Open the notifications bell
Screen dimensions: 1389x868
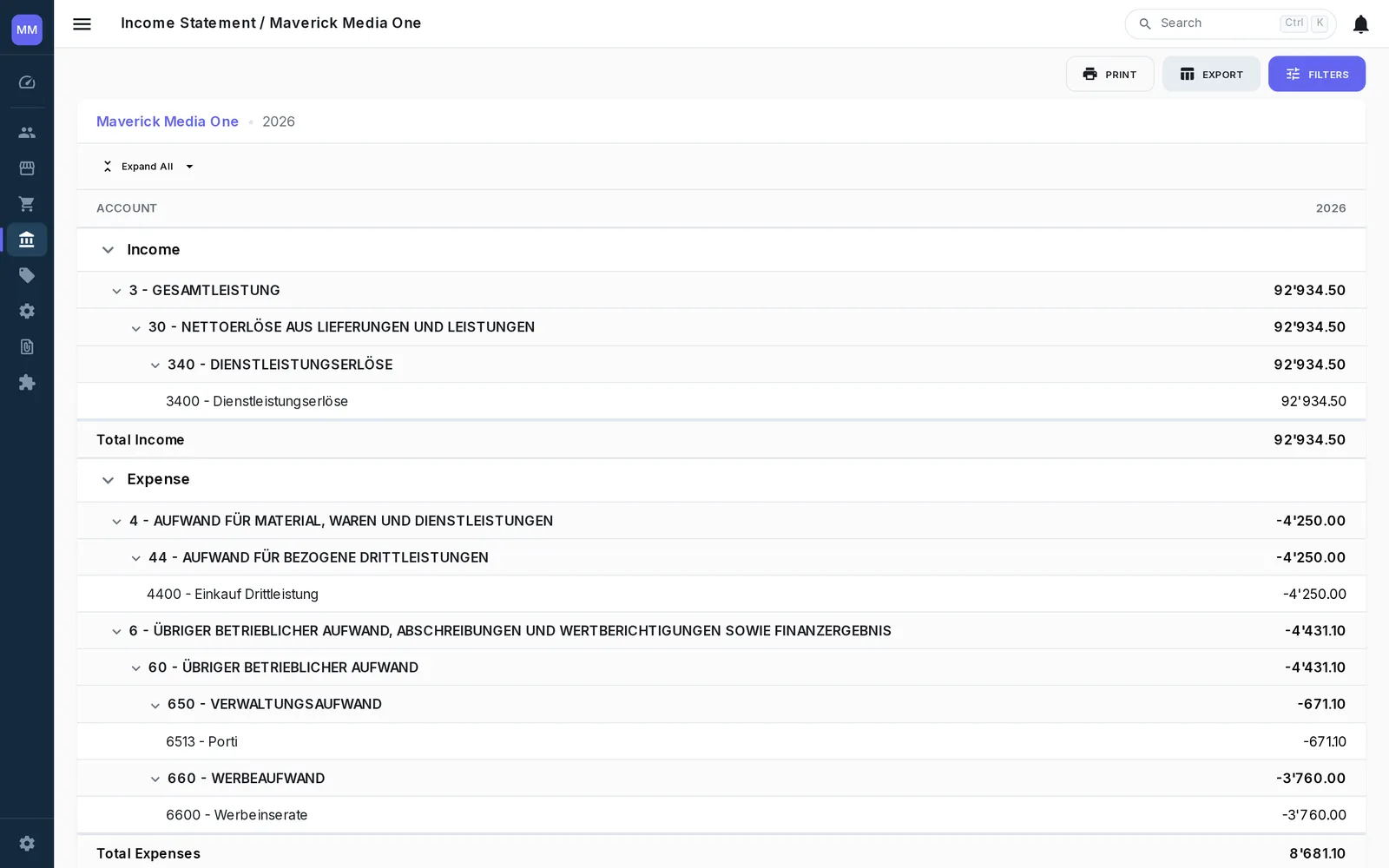pyautogui.click(x=1360, y=24)
